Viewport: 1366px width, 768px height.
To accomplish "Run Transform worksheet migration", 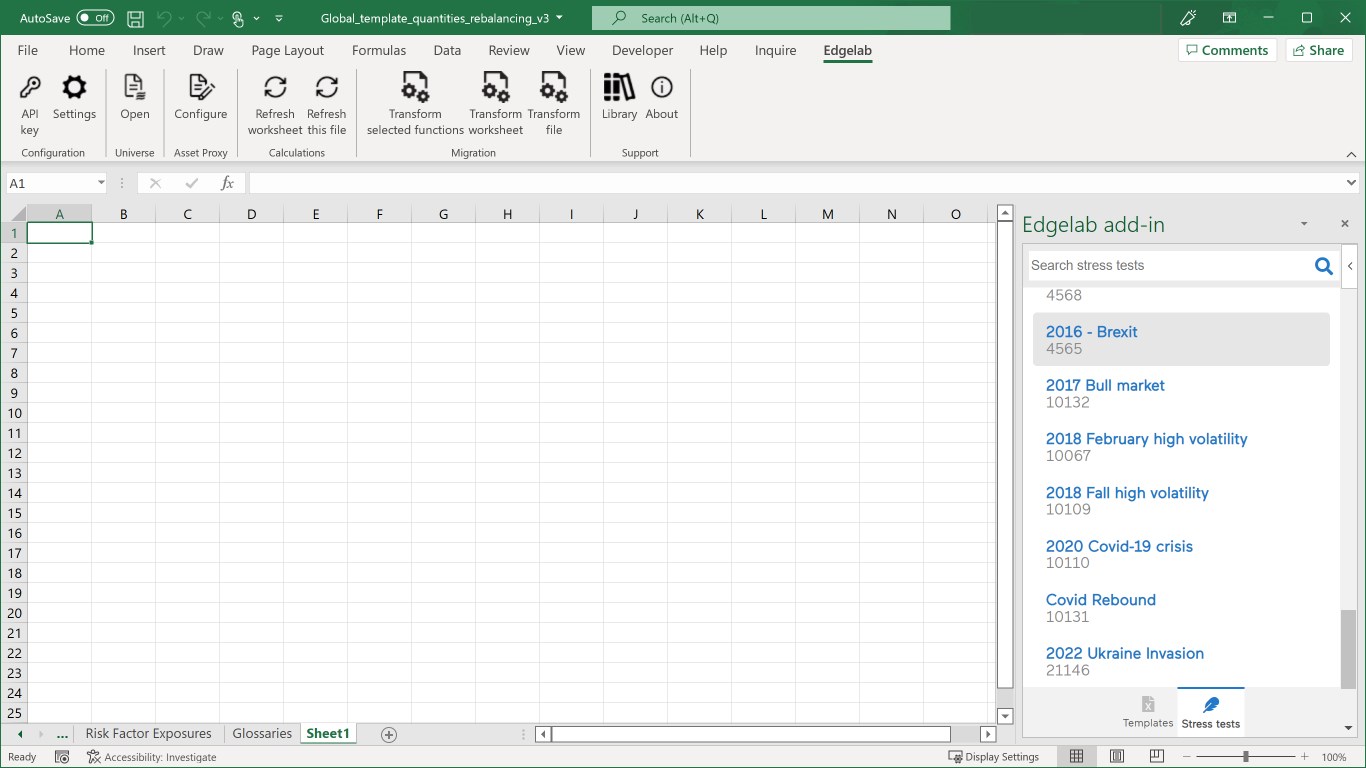I will (x=496, y=104).
